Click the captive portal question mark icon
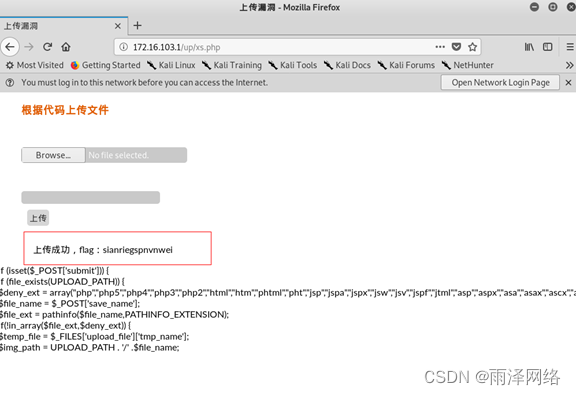Viewport: 576px width, 395px height. [x=10, y=82]
